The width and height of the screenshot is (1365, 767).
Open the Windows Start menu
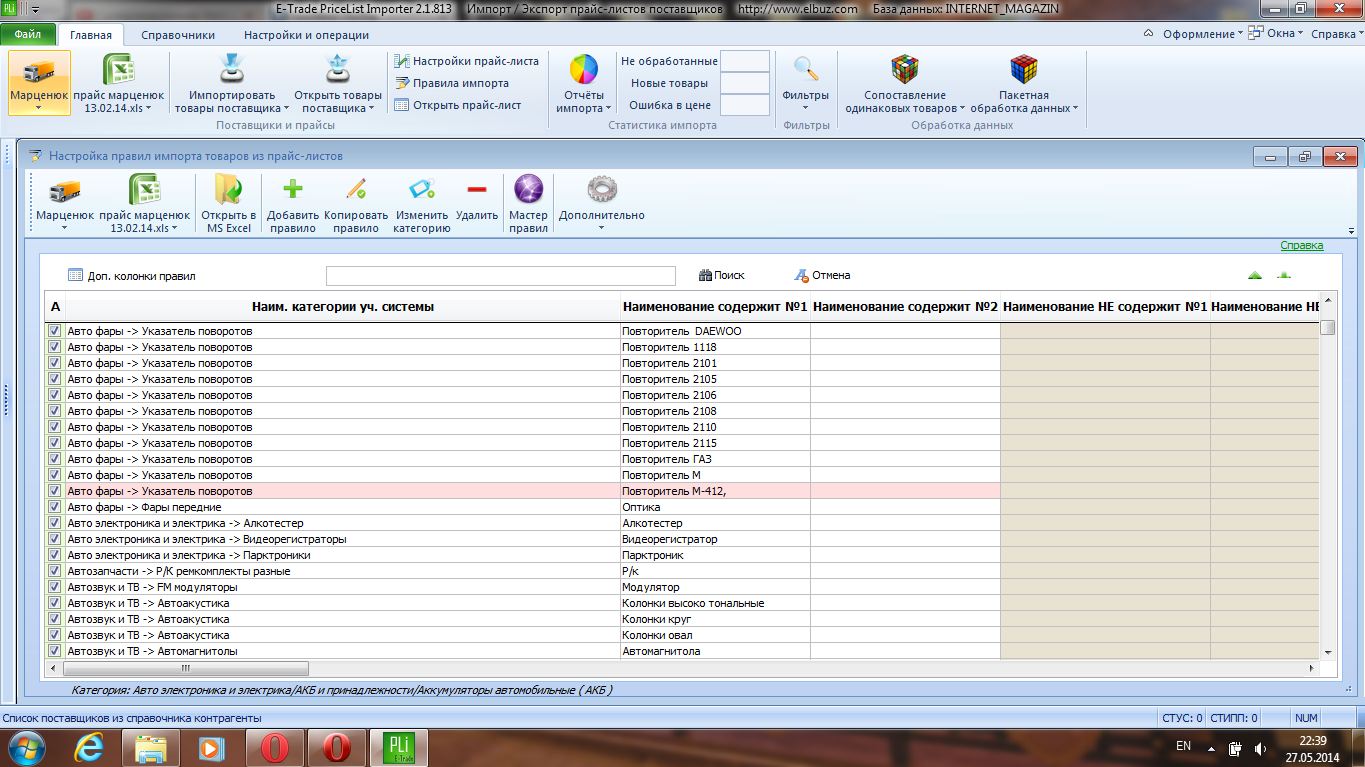(27, 747)
